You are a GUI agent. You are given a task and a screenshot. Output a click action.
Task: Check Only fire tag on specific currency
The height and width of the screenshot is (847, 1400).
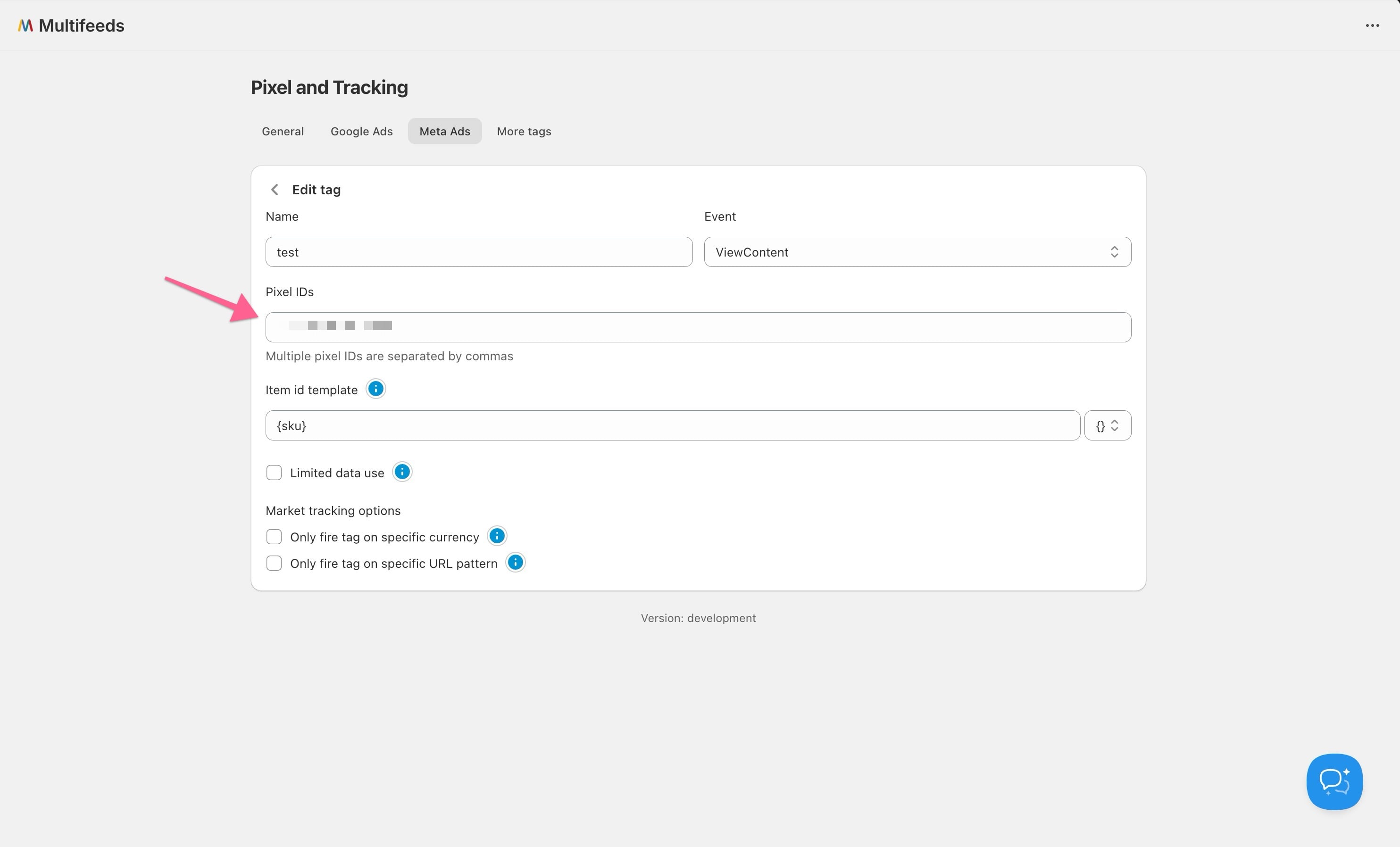coord(274,537)
